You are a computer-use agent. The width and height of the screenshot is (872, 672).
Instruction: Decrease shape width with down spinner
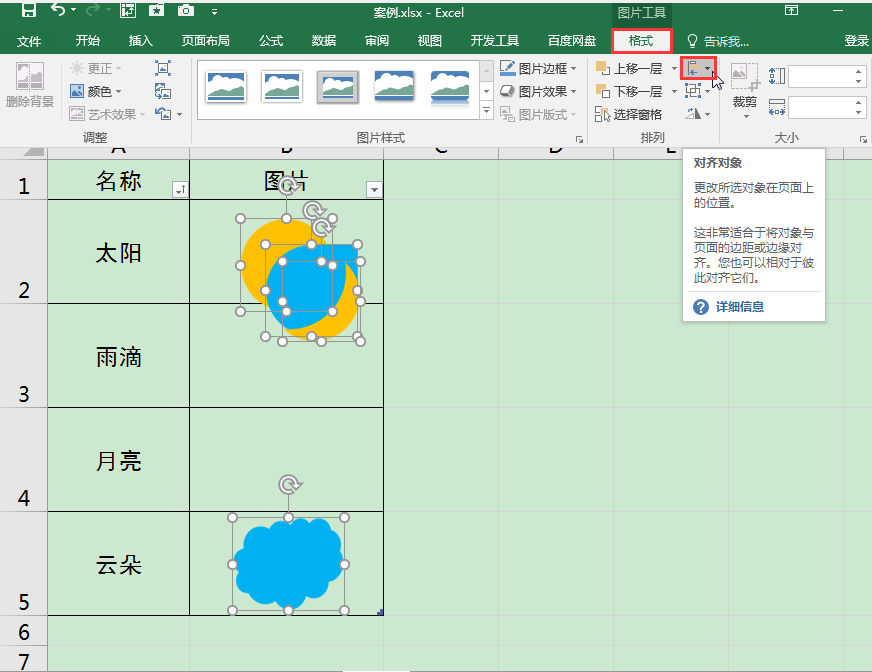point(859,113)
